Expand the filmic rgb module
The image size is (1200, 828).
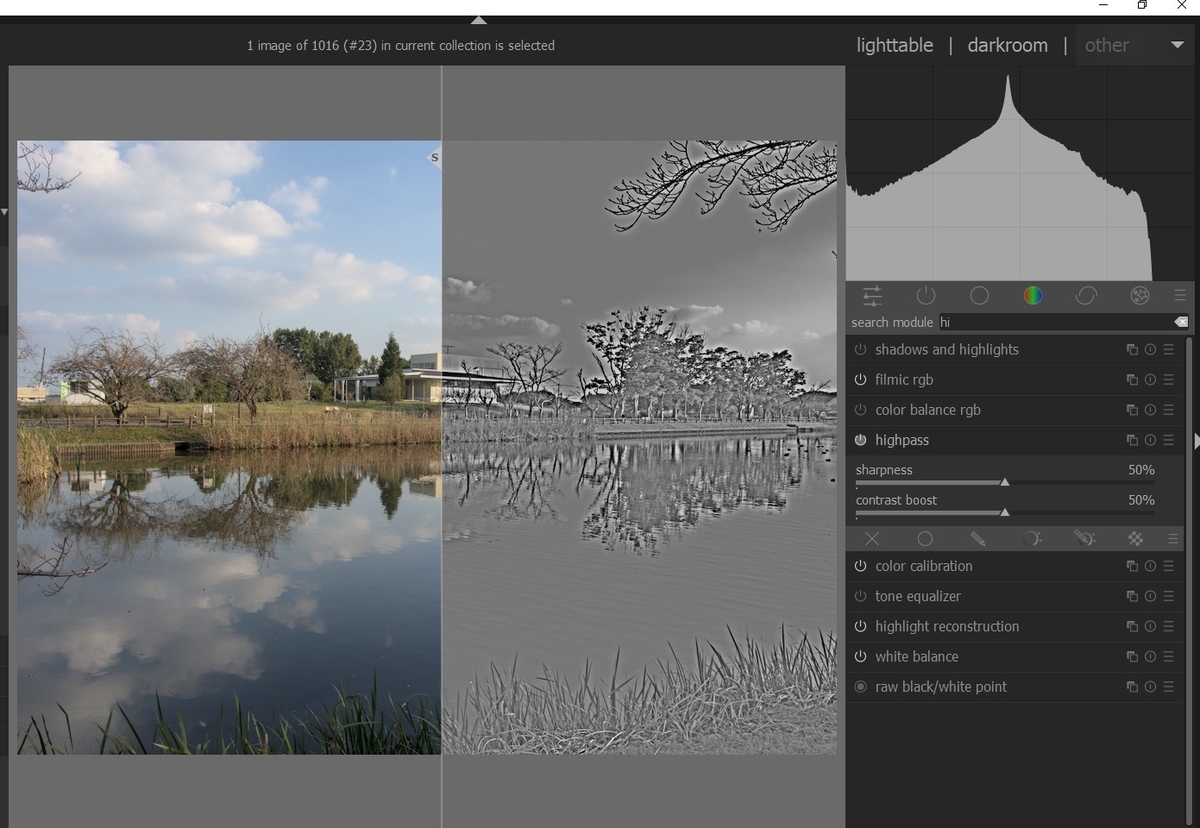[x=904, y=380]
